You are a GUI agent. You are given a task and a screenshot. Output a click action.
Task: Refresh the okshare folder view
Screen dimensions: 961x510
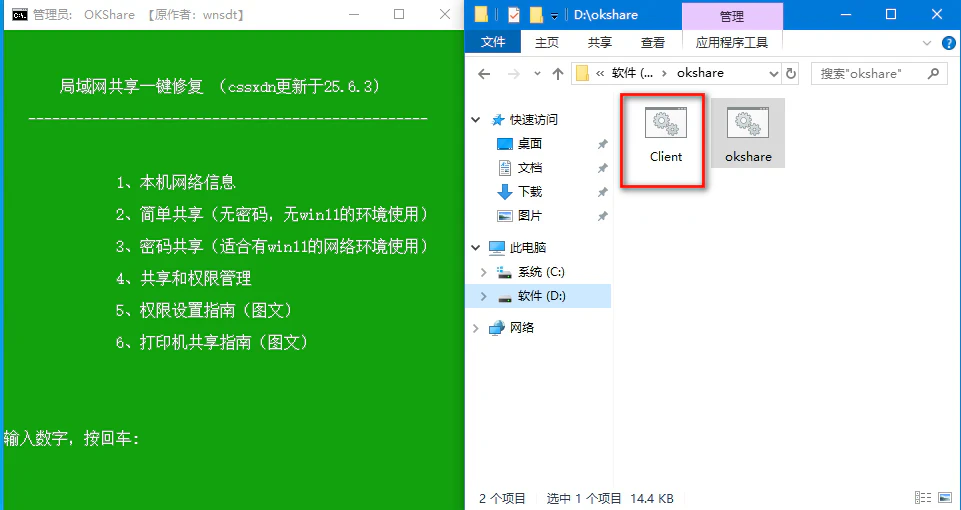(x=792, y=74)
